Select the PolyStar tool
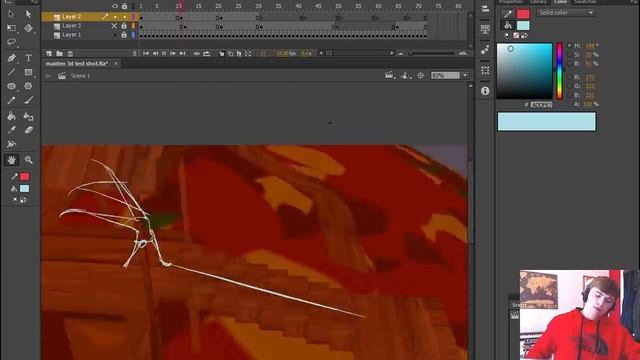 click(x=28, y=86)
